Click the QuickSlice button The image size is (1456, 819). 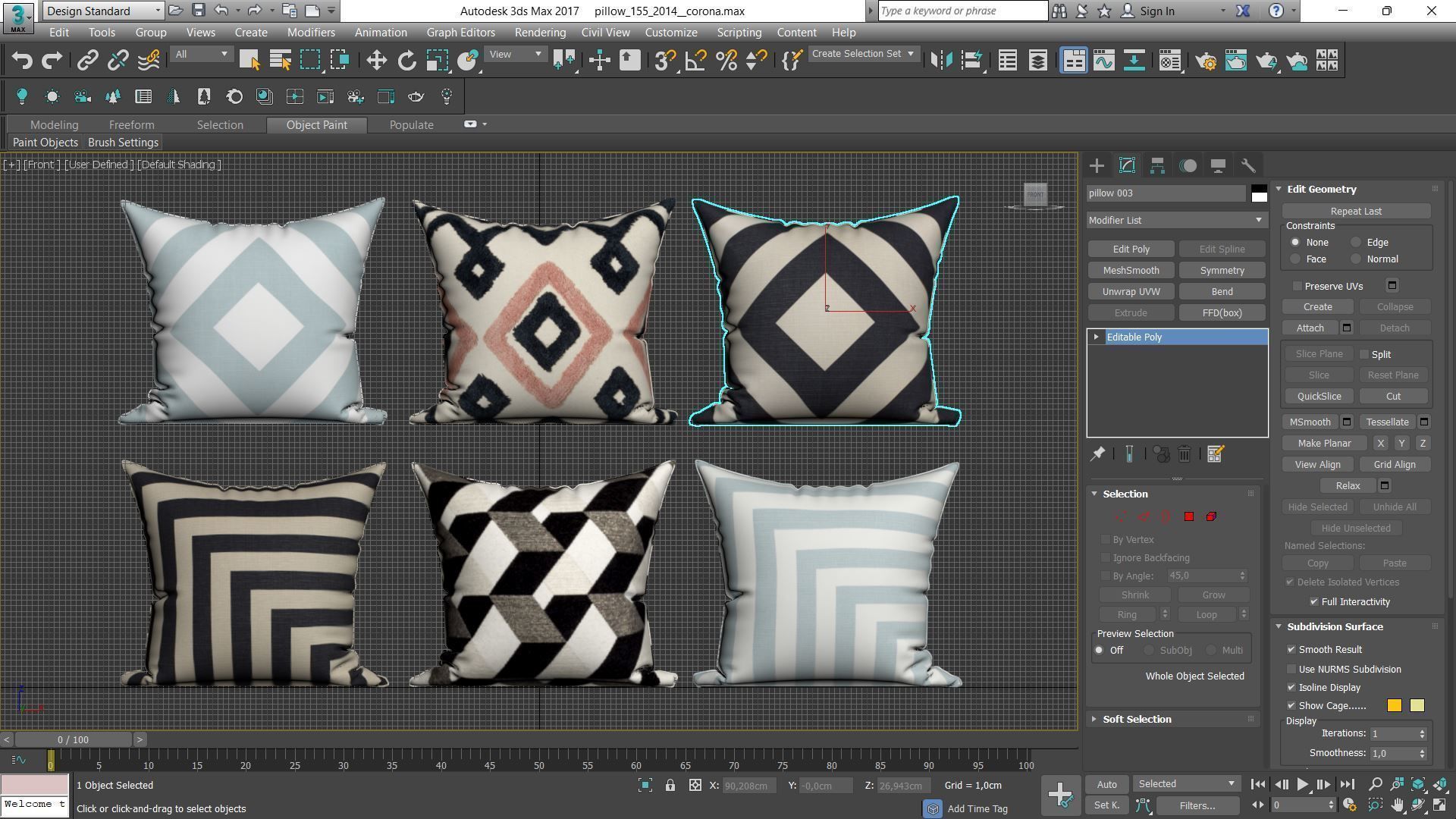pyautogui.click(x=1319, y=396)
